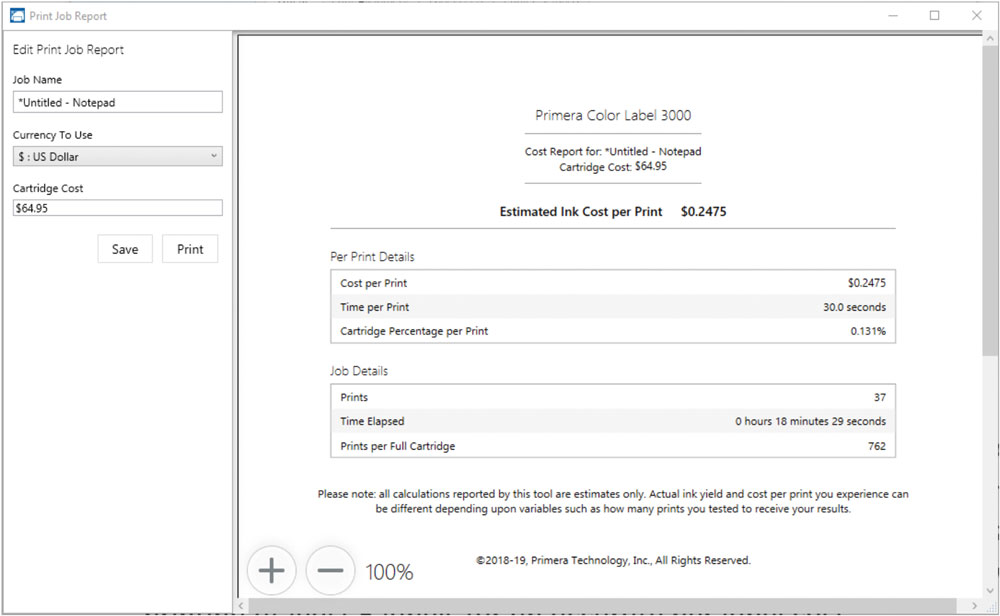The image size is (1000, 616).
Task: Minimize the Print Job Report window
Action: click(893, 15)
